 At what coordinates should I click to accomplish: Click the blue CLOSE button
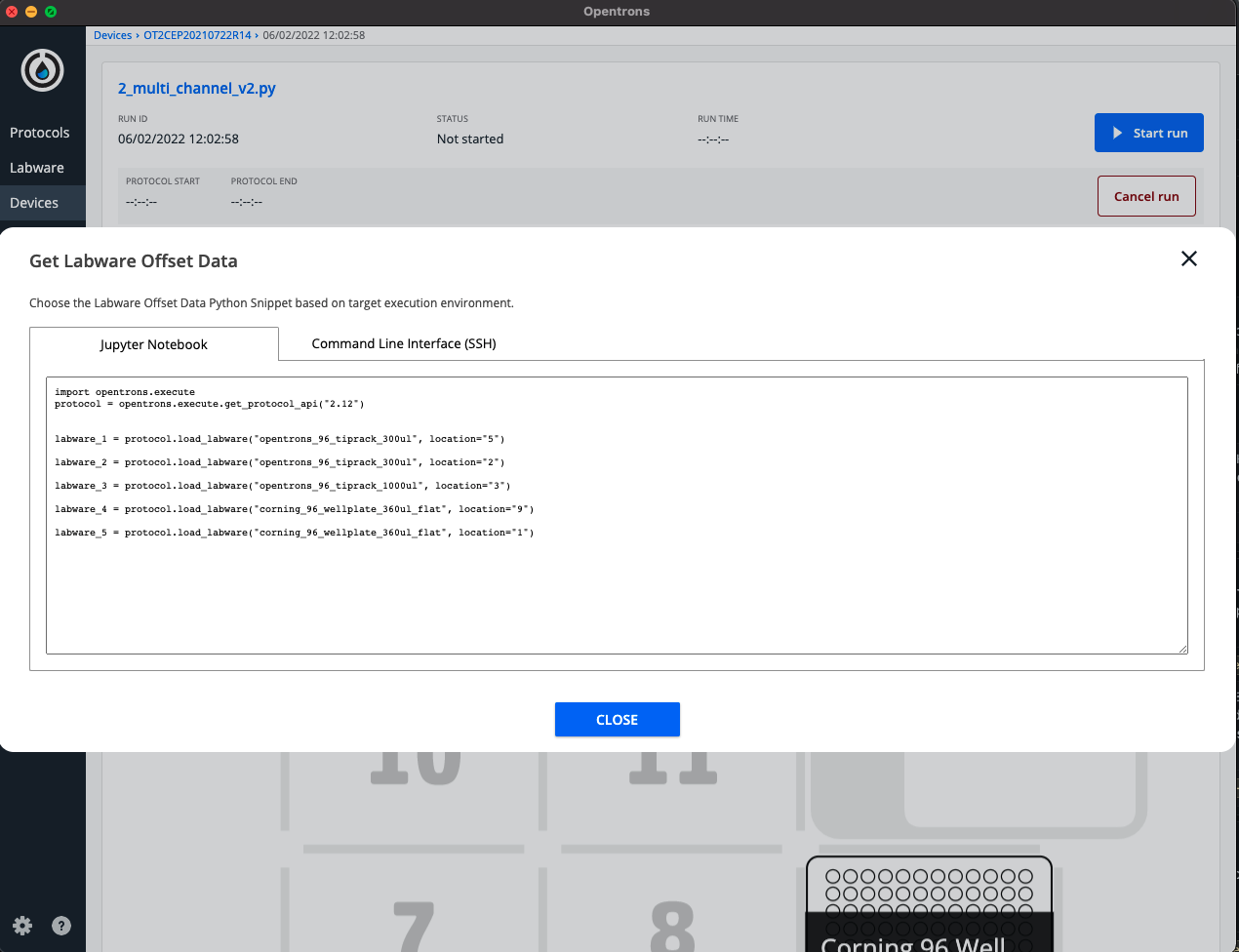[618, 720]
